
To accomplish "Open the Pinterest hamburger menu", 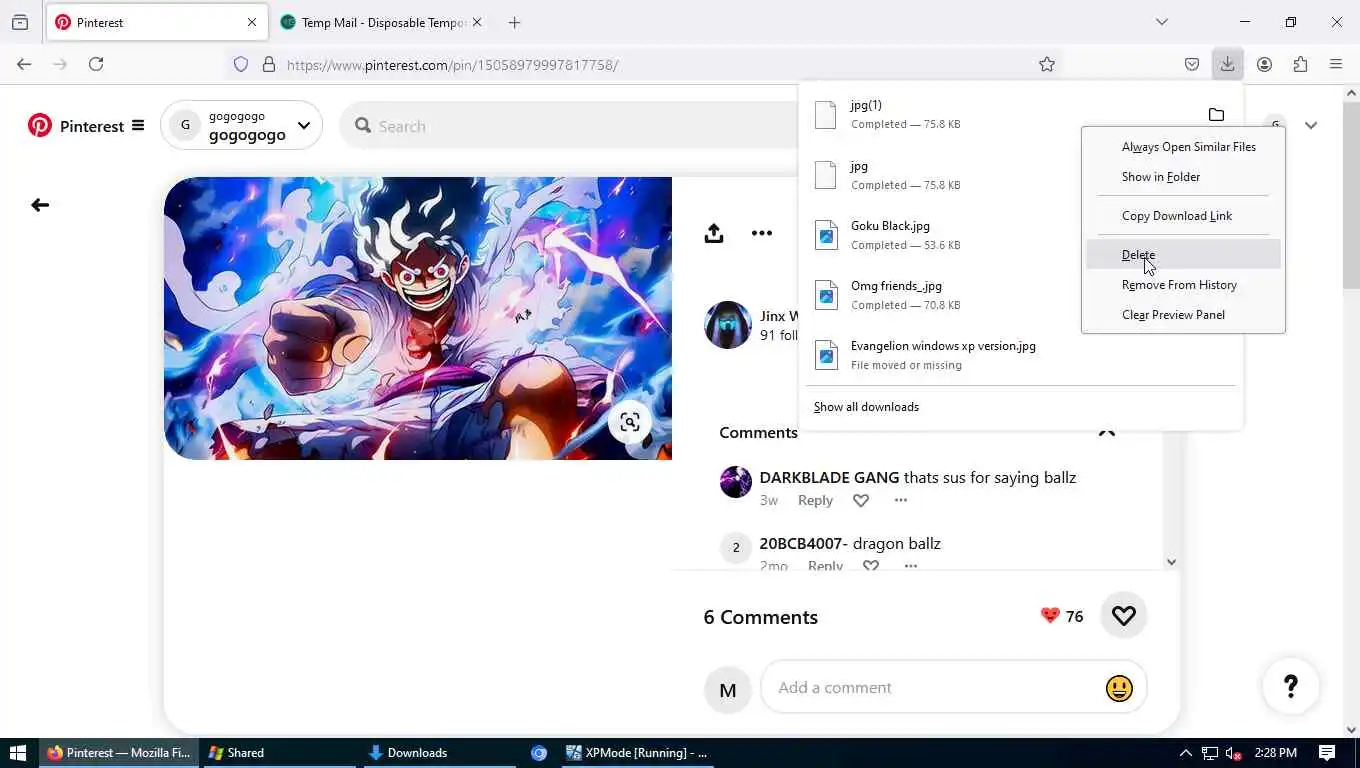I will click(138, 126).
